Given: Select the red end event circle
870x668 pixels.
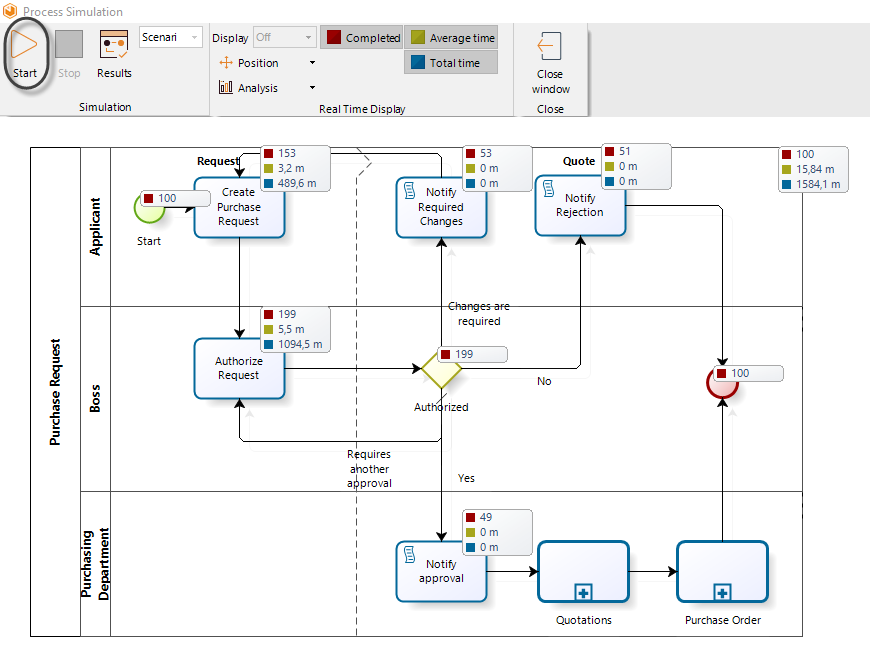Looking at the screenshot, I should click(722, 384).
